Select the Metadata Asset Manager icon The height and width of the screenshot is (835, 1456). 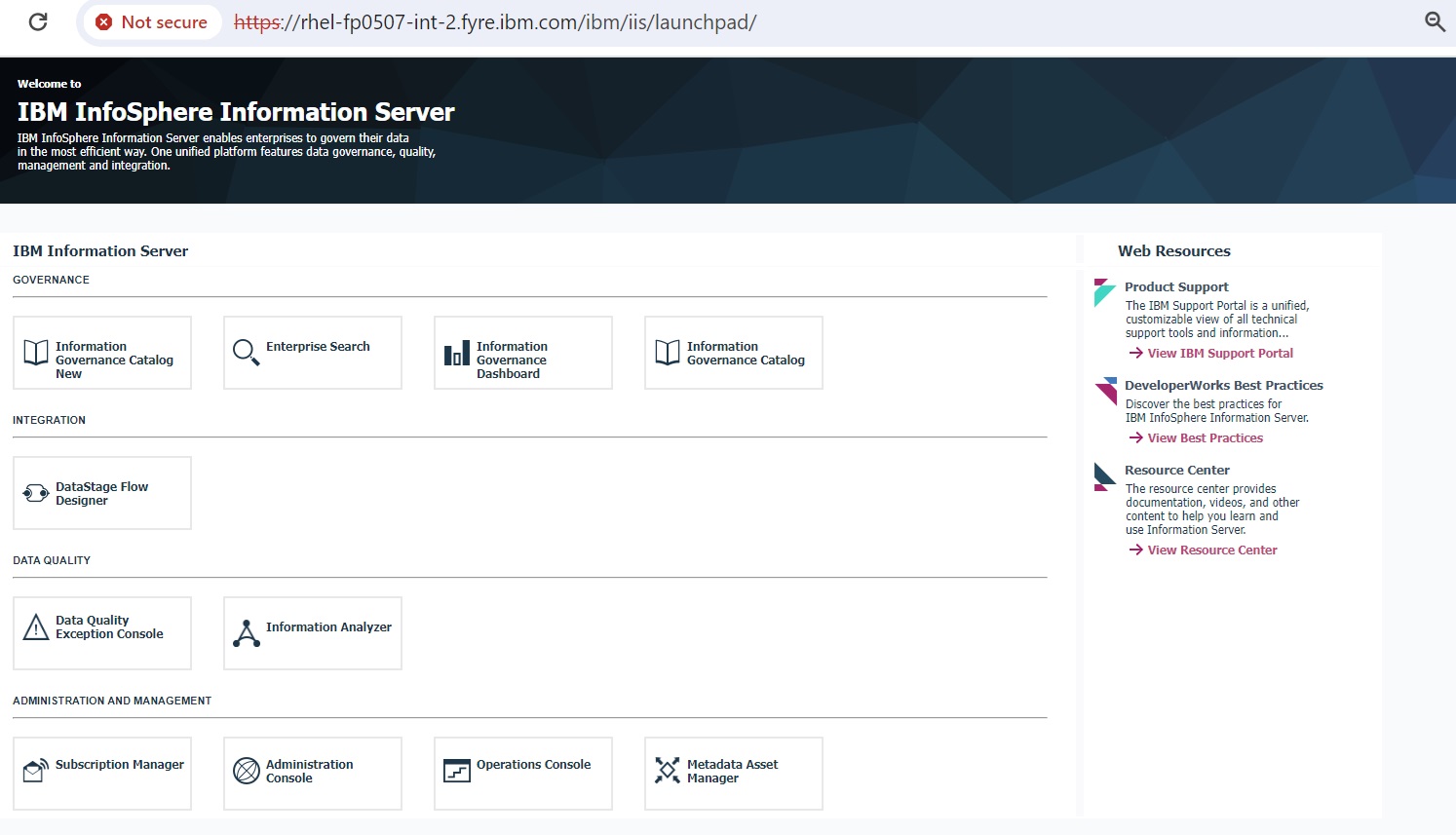(667, 770)
